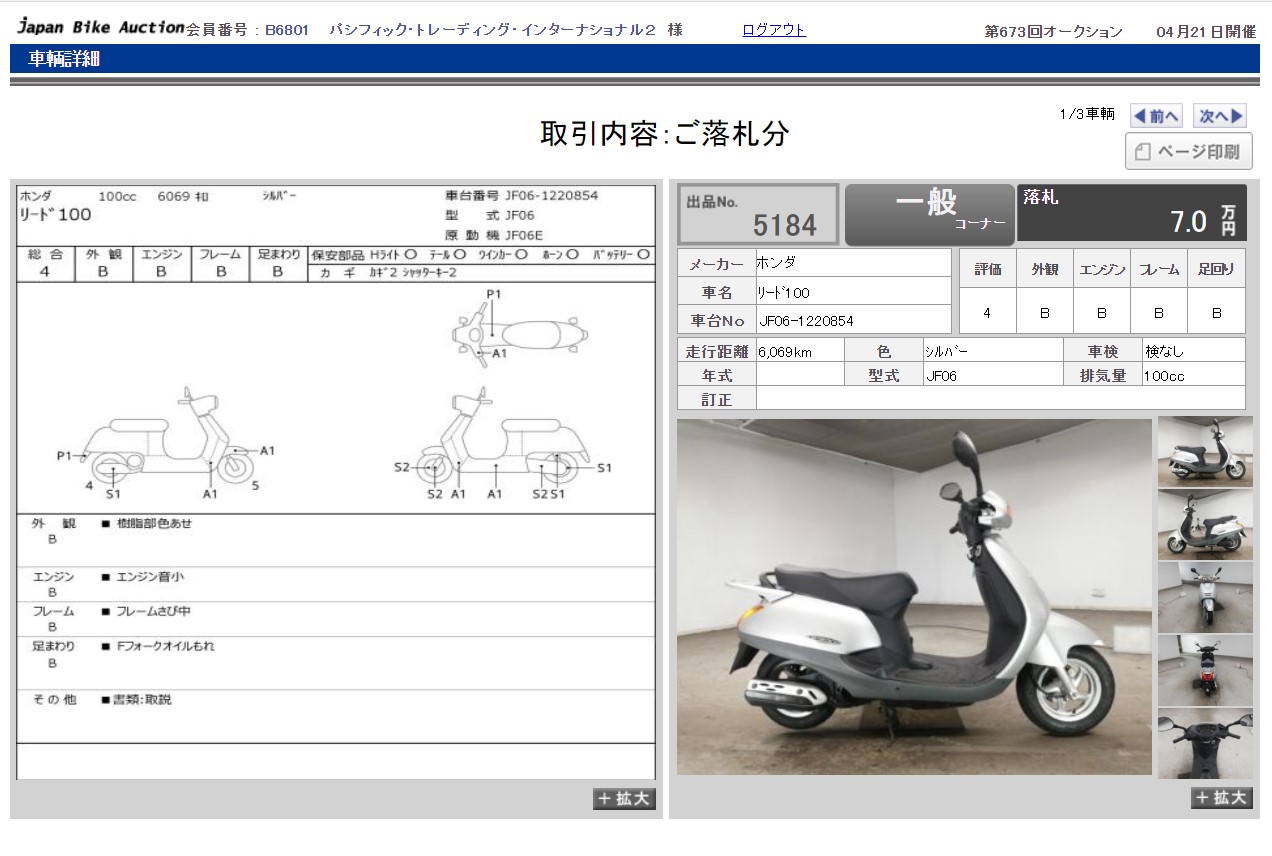This screenshot has width=1272, height=856.
Task: Go to next vehicle with 次へ button
Action: (x=1221, y=116)
